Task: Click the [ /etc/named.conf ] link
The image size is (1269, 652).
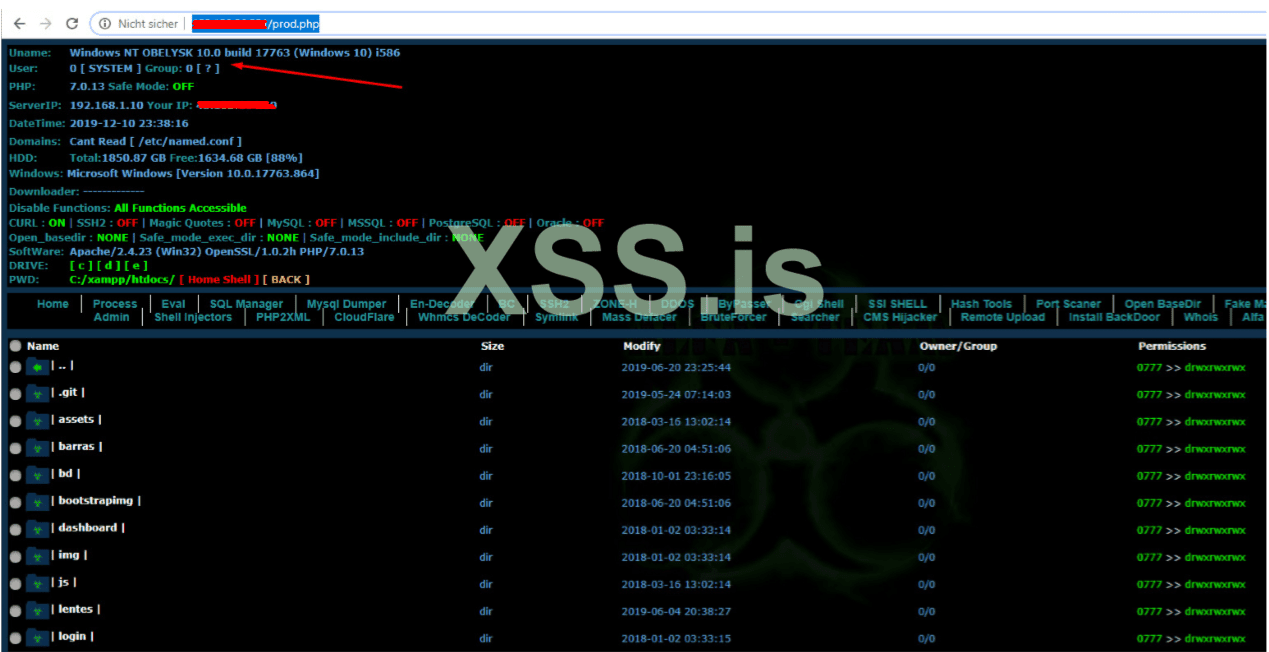Action: pyautogui.click(x=186, y=142)
